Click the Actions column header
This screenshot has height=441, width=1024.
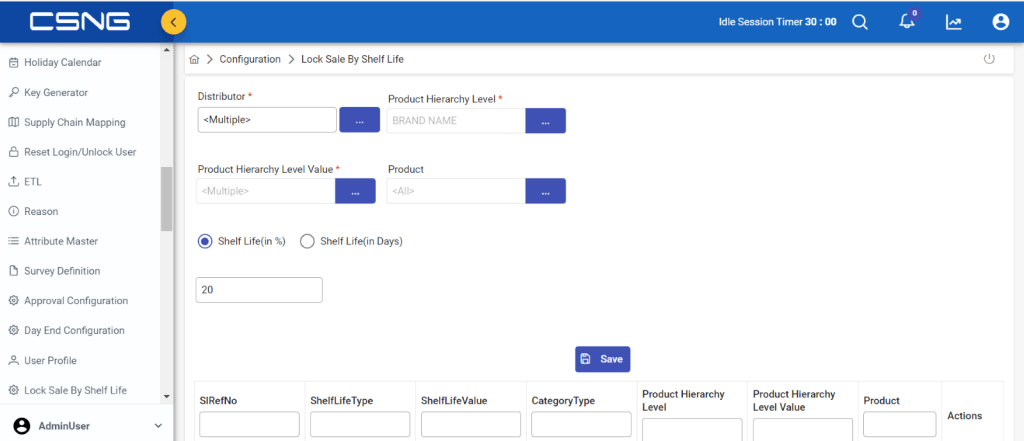[x=965, y=416]
